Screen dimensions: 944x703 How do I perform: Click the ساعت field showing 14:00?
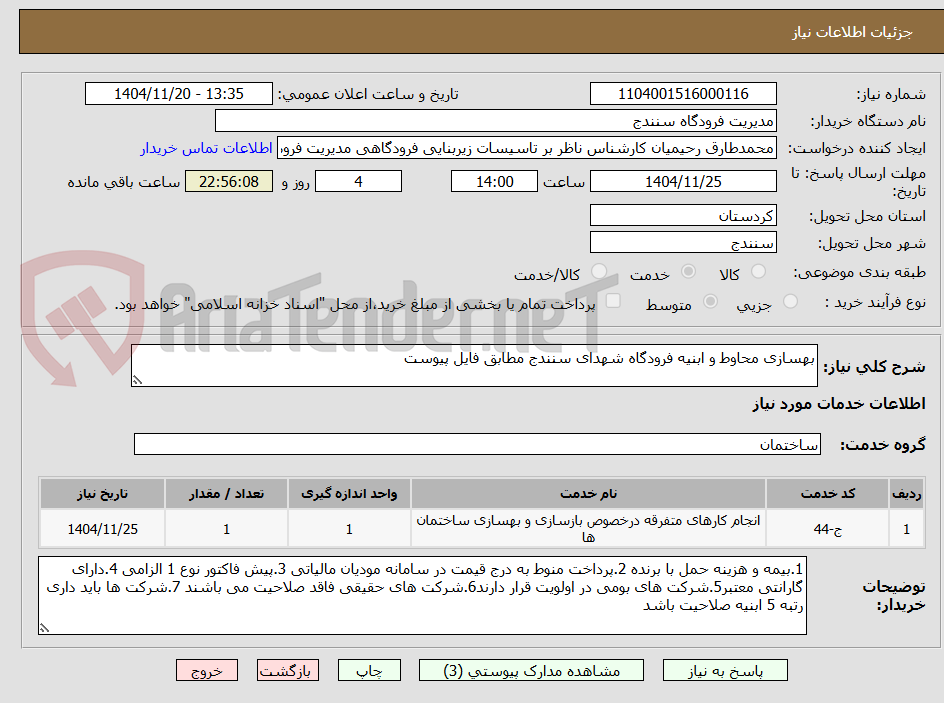[494, 181]
